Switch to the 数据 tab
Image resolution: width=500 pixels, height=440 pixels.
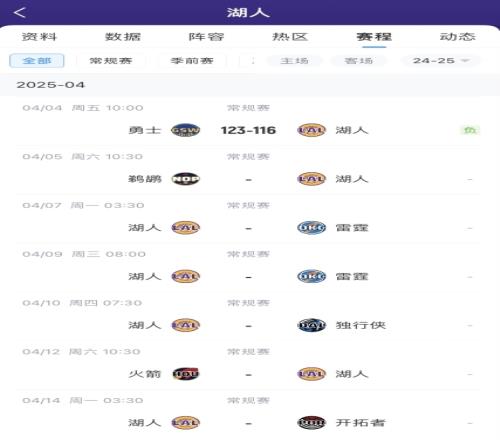(123, 37)
